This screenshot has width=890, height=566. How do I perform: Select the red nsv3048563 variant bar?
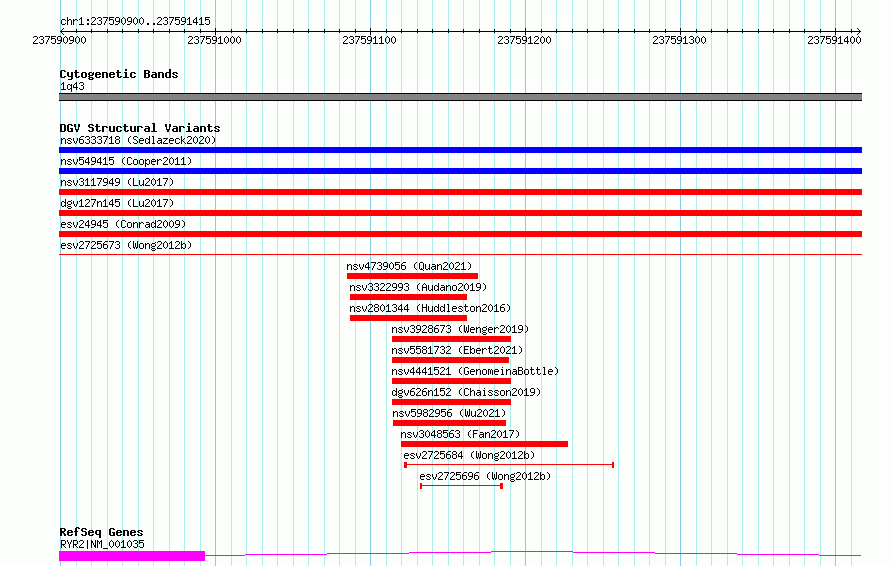(484, 444)
